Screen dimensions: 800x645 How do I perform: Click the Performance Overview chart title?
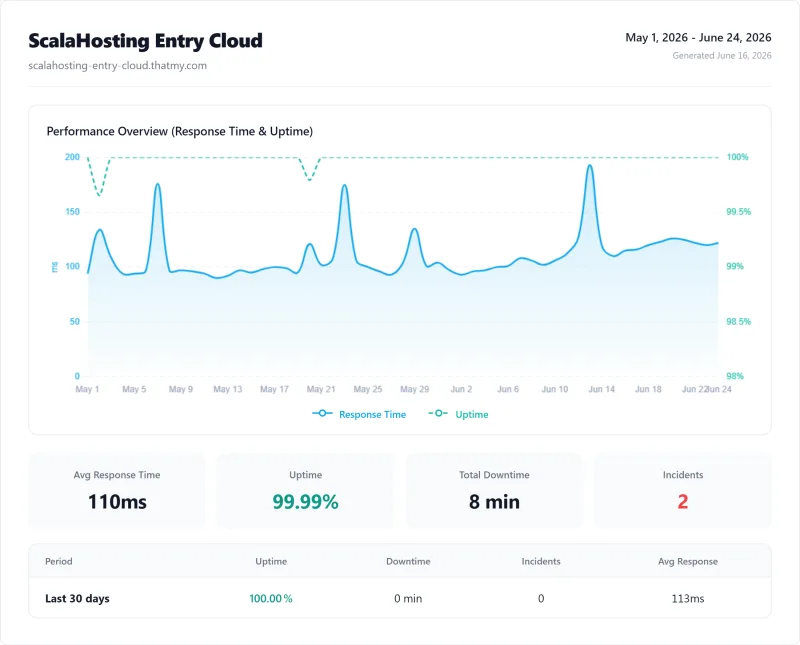[180, 131]
